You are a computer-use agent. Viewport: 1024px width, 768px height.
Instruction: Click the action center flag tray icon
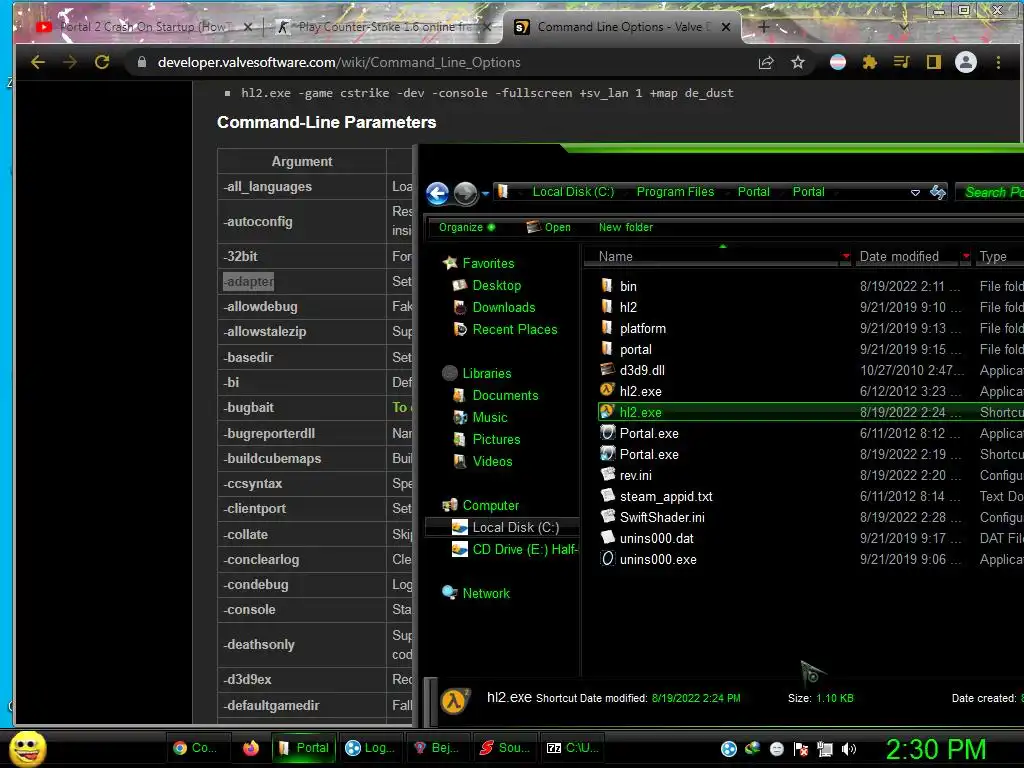801,749
